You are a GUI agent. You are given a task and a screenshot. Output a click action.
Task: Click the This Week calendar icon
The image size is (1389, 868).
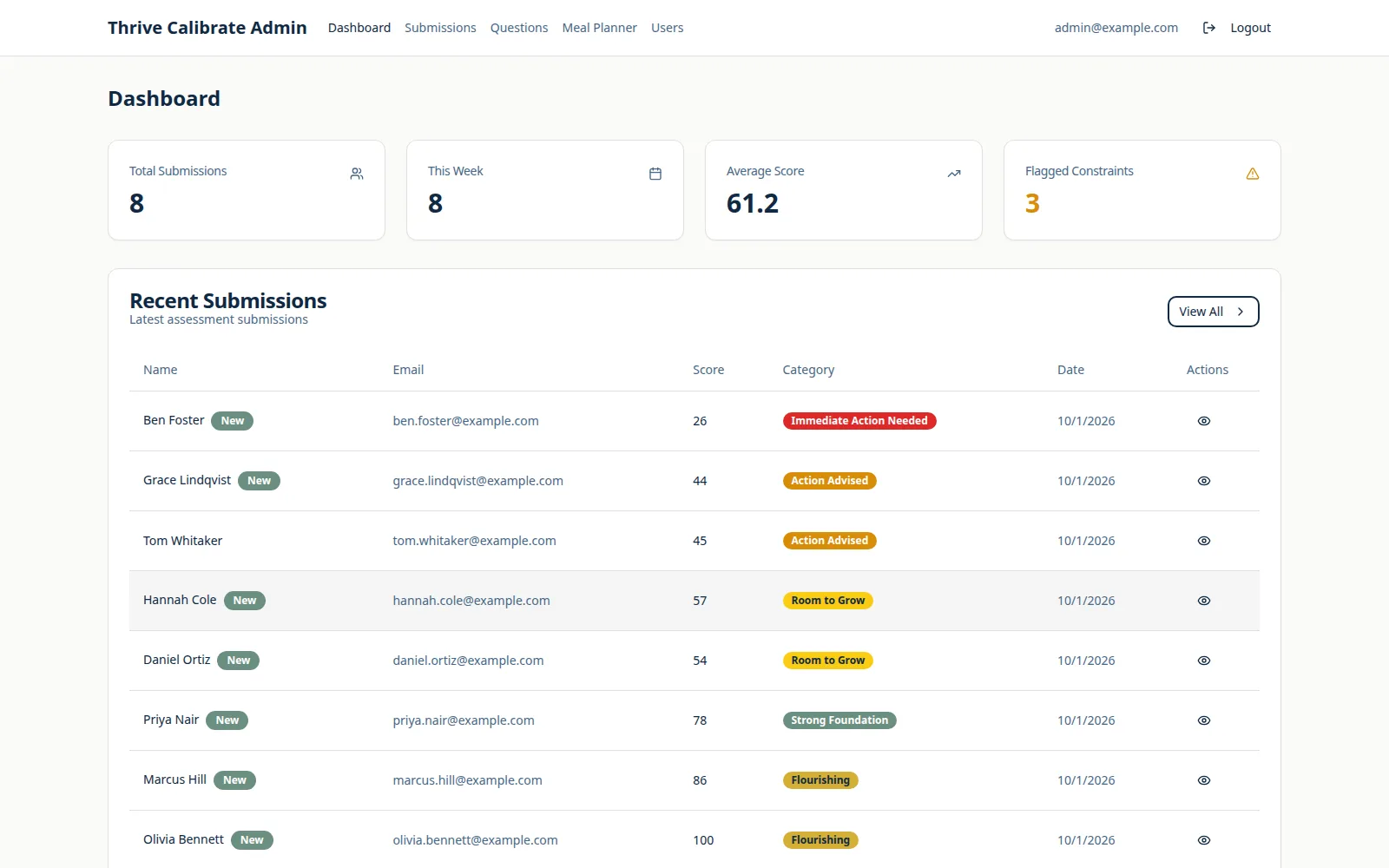655,174
